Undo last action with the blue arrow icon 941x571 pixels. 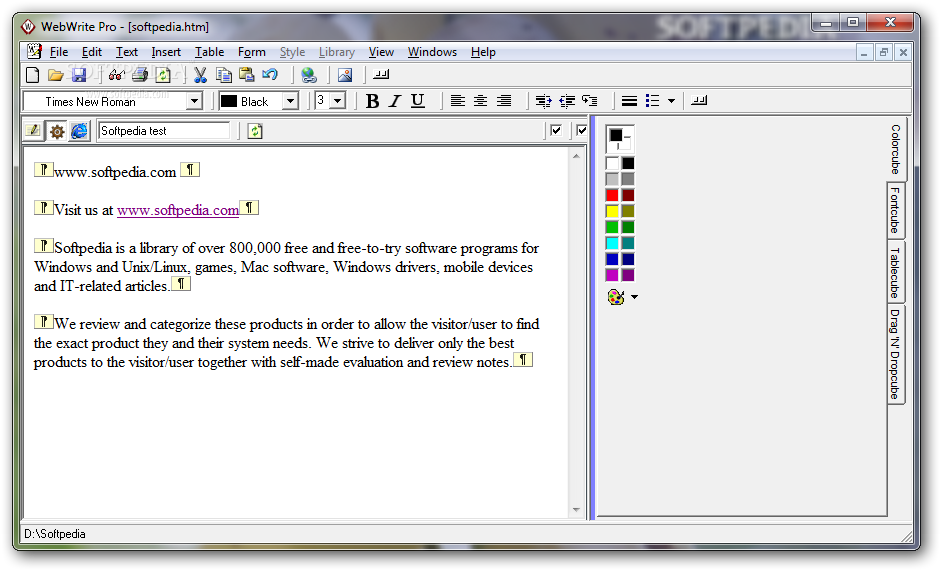(270, 75)
